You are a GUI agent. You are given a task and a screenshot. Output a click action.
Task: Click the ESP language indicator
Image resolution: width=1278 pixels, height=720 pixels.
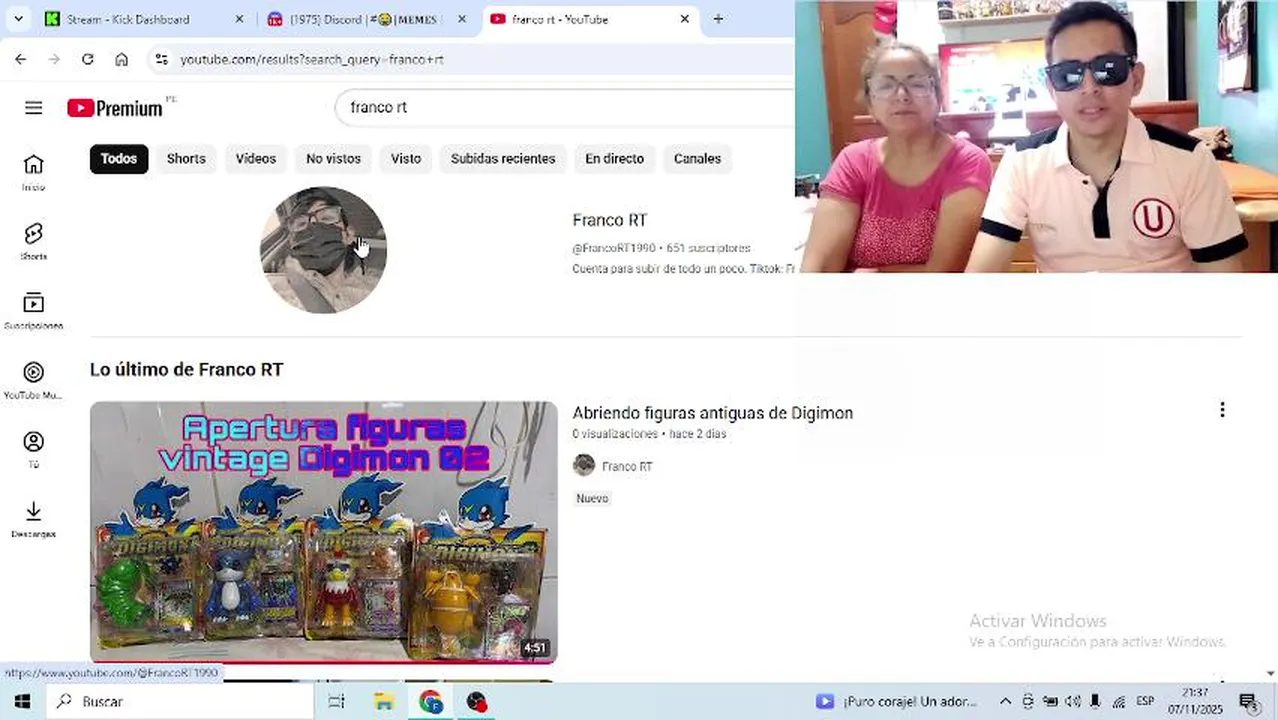tap(1145, 701)
